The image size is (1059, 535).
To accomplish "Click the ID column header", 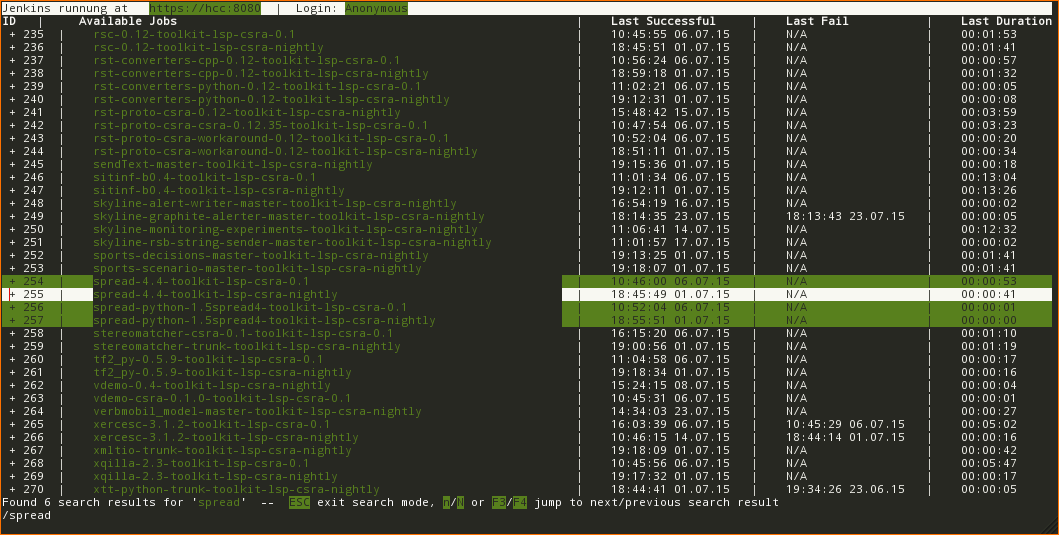I will 9,22.
